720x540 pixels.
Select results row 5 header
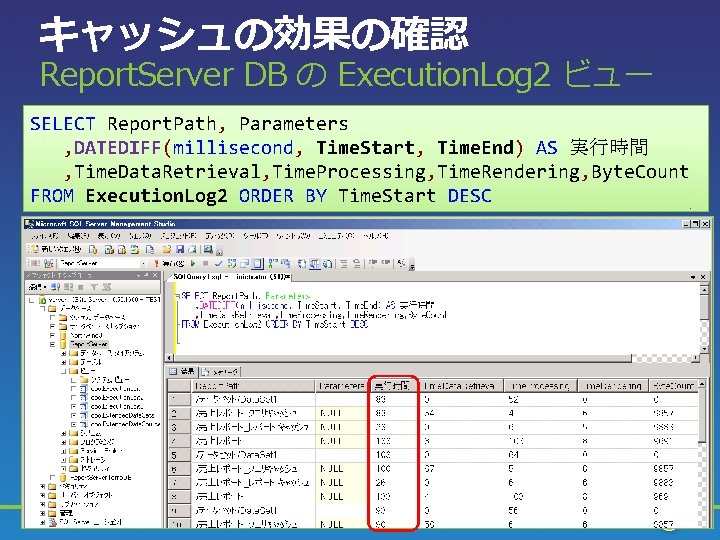tap(179, 455)
